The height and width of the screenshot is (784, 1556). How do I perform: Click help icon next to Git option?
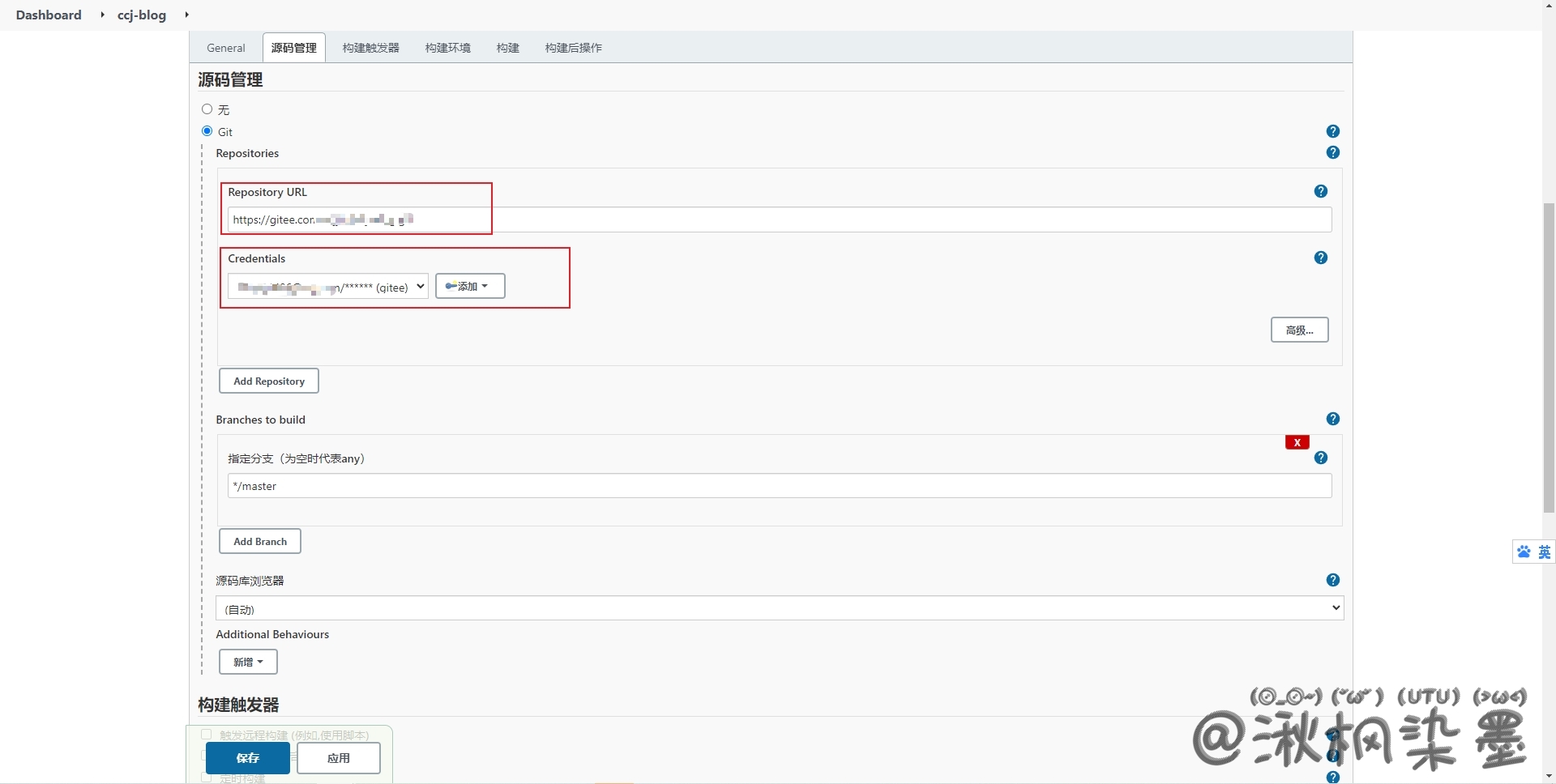click(1333, 131)
